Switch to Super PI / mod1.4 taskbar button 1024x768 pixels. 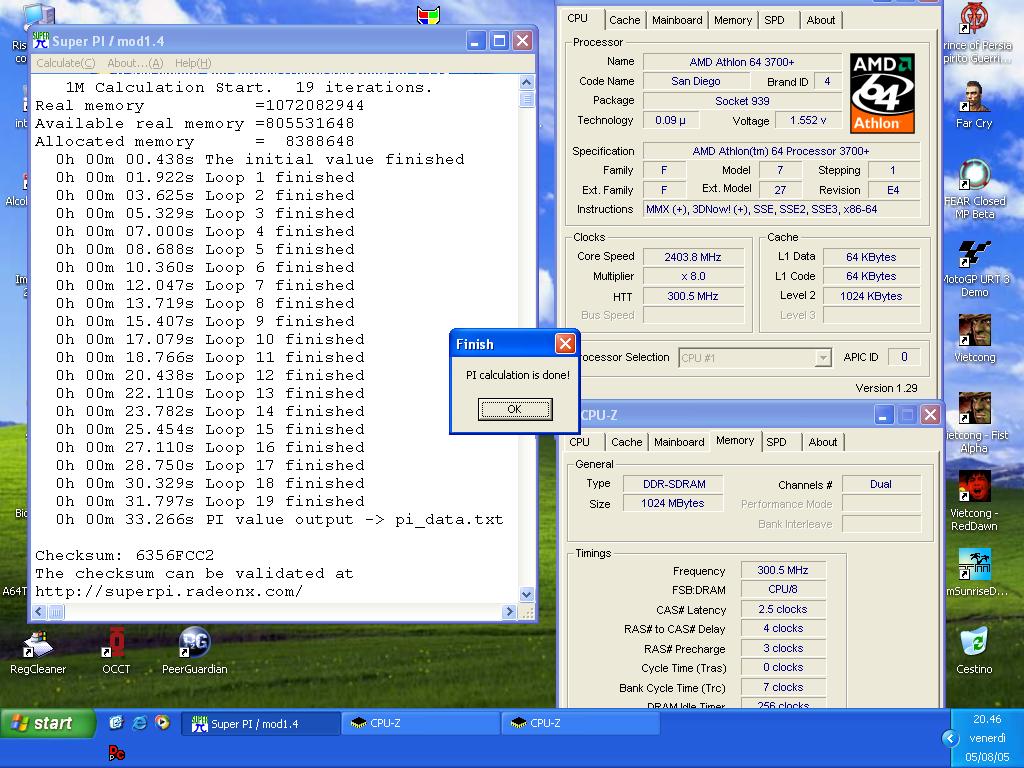click(x=261, y=724)
